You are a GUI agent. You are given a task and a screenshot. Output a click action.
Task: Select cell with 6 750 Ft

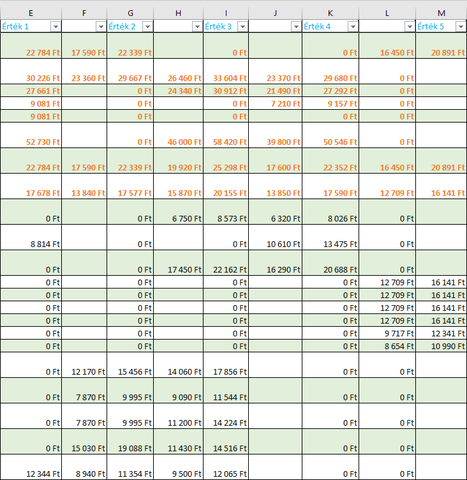click(178, 212)
